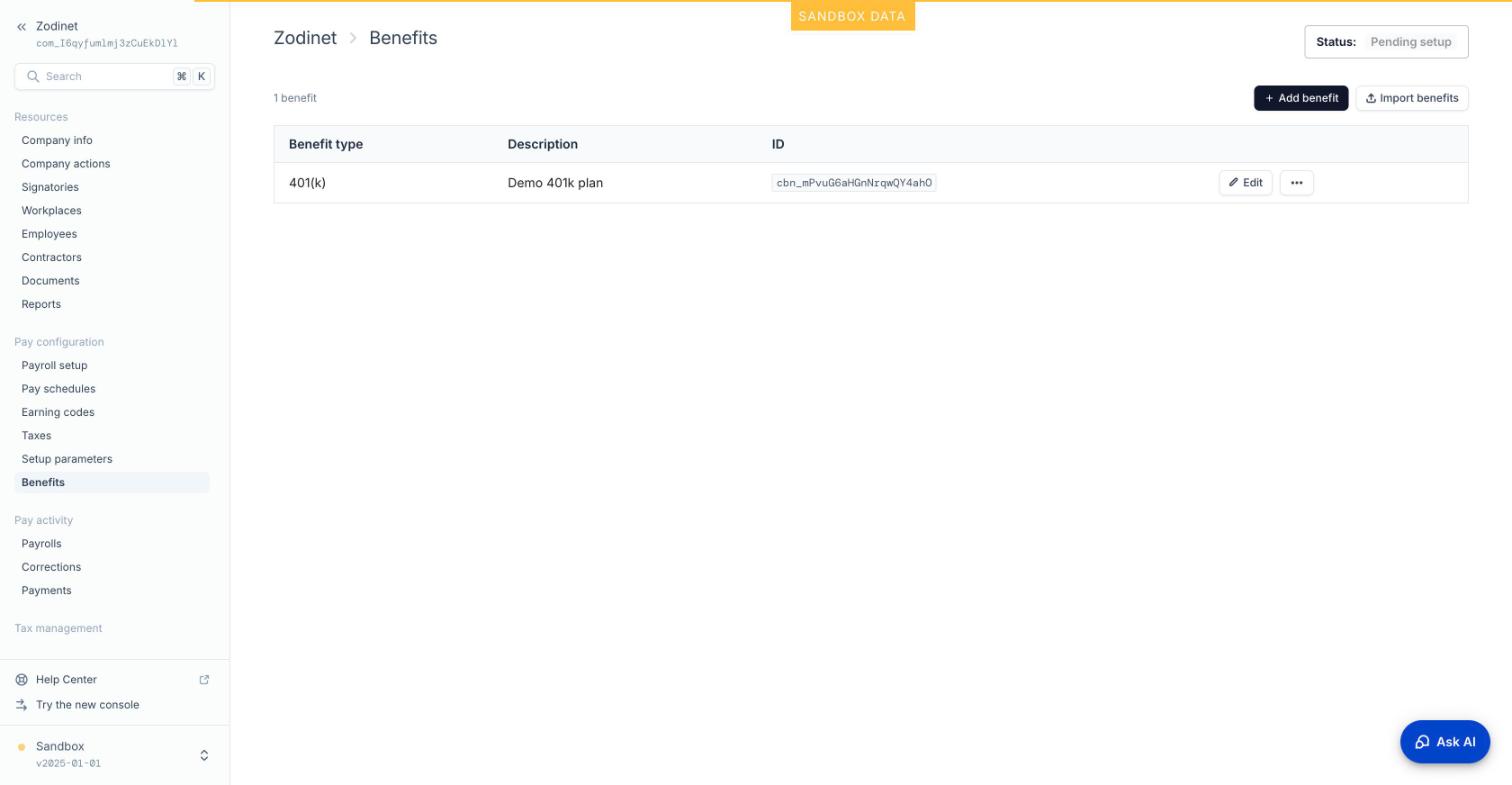
Task: Click Import benefits button
Action: 1411,98
